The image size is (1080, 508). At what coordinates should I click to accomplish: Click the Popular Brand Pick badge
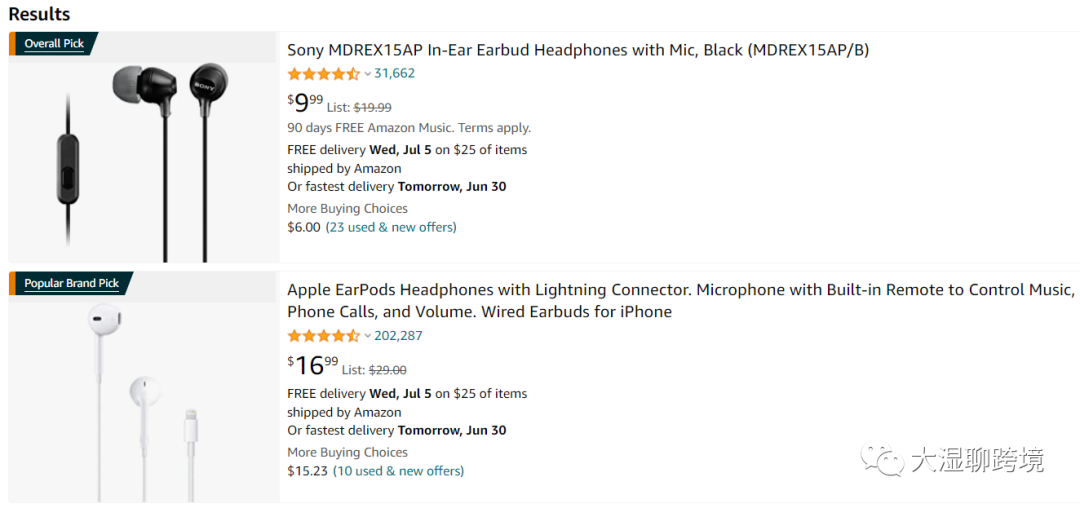(72, 284)
